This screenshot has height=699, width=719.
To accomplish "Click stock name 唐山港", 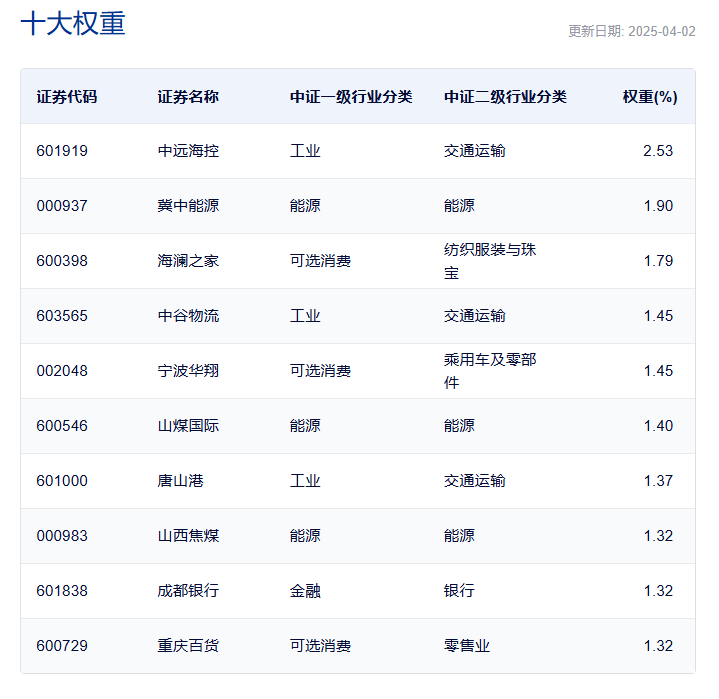I will (180, 481).
